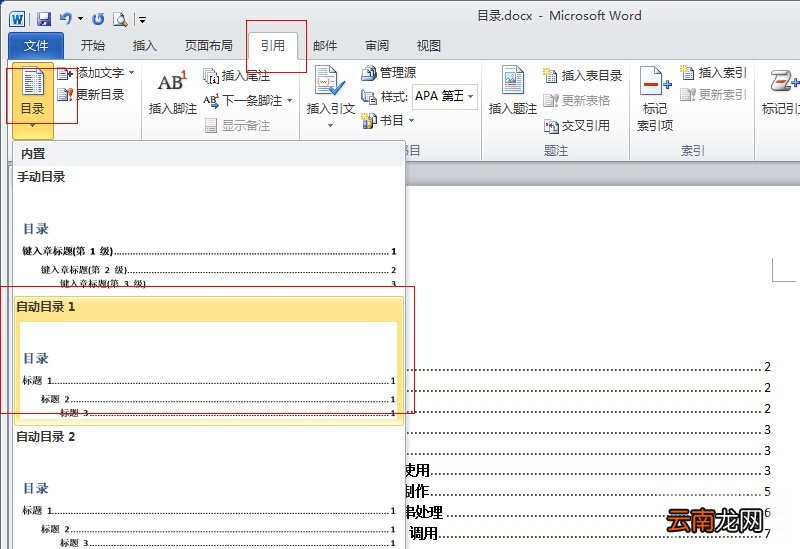The image size is (800, 549).
Task: Click 插入索引 button
Action: (713, 73)
